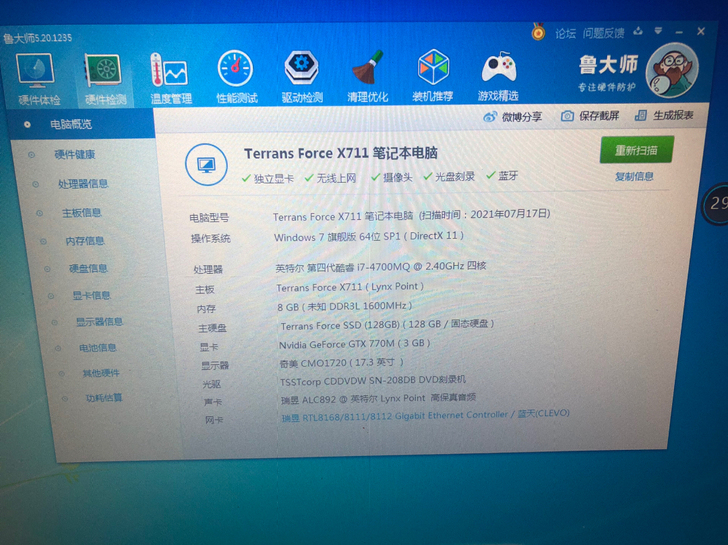728x545 pixels.
Task: Click the Terrans Force X711 笔记本电脑 heading
Action: pos(341,153)
